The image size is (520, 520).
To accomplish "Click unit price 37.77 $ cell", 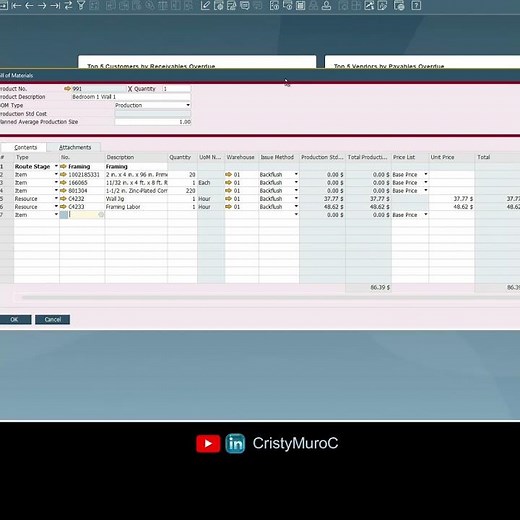I will pos(452,199).
